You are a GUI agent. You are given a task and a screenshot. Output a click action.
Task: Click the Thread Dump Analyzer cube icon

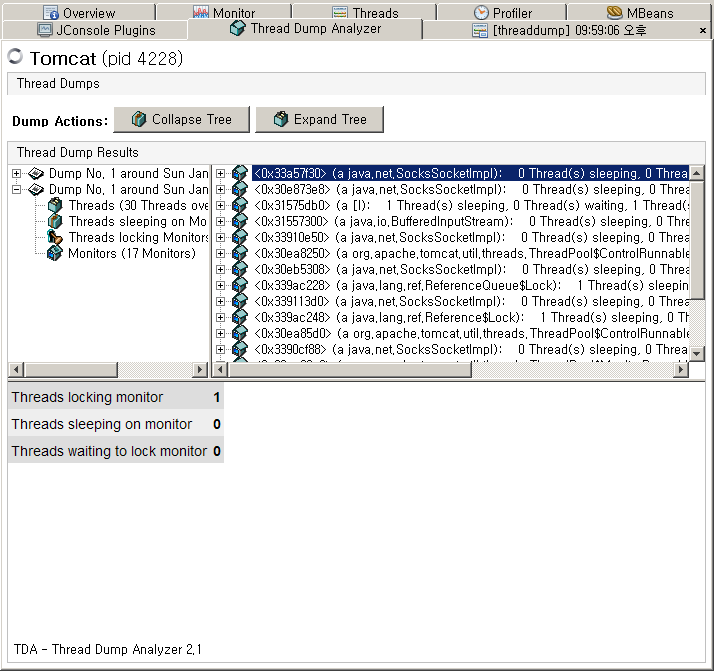(x=237, y=29)
